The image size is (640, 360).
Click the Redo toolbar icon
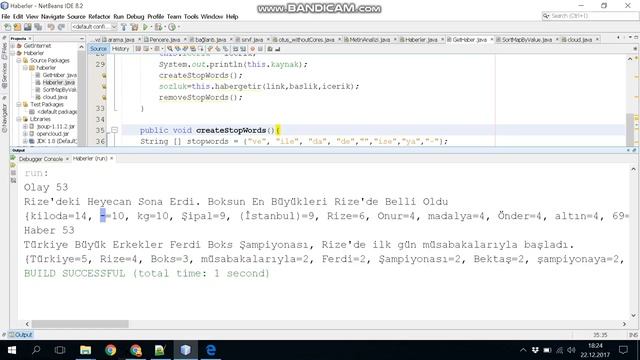[x=61, y=27]
